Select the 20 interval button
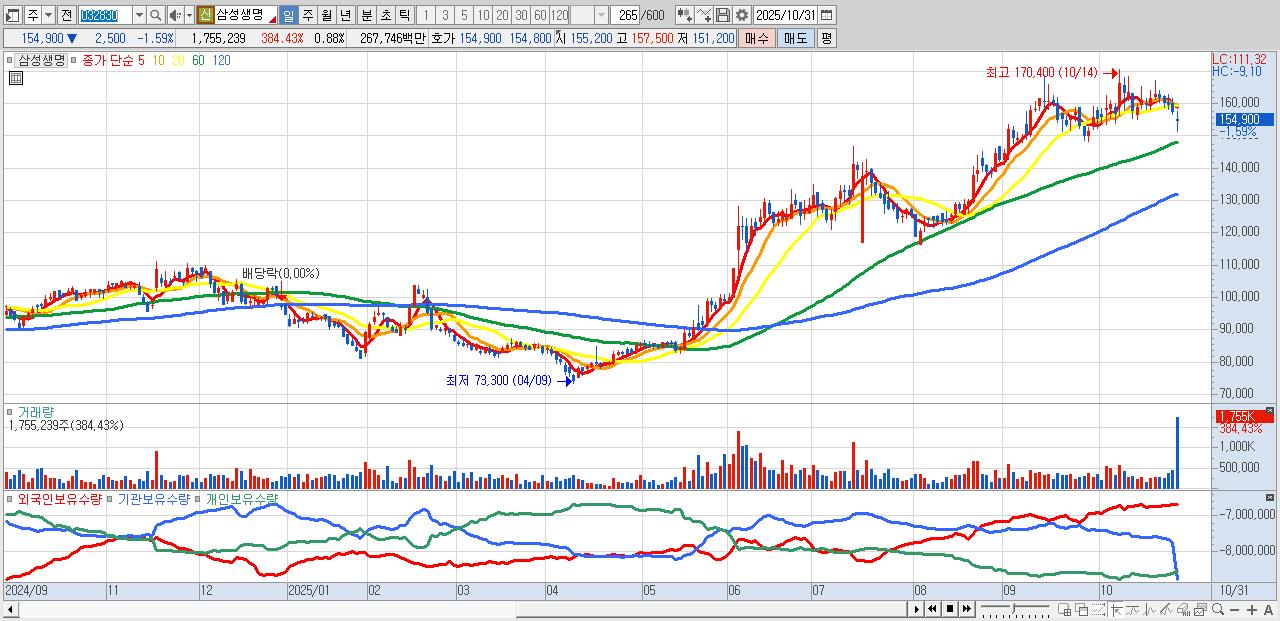The width and height of the screenshot is (1280, 621). pos(502,15)
